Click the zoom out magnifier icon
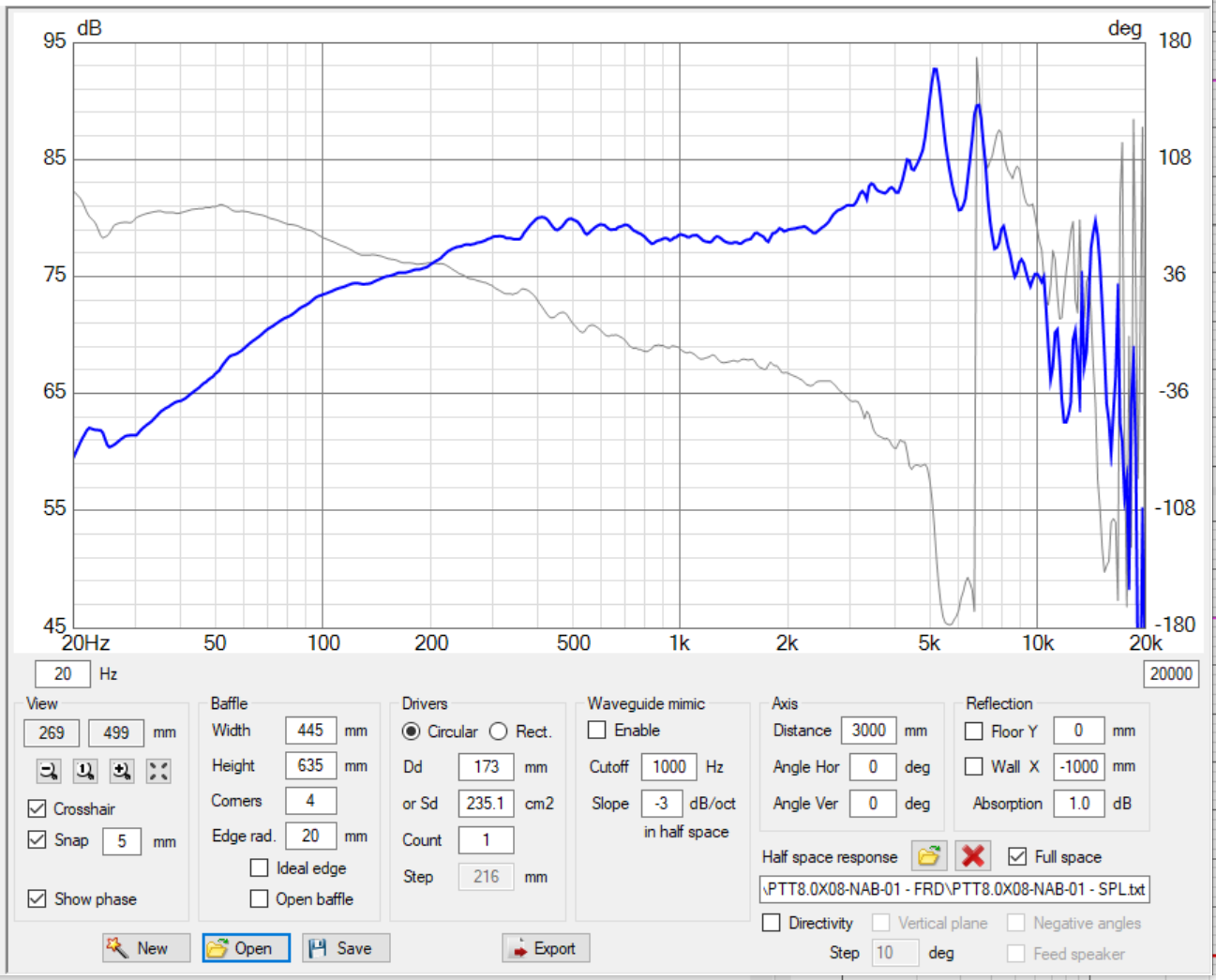 pos(49,771)
